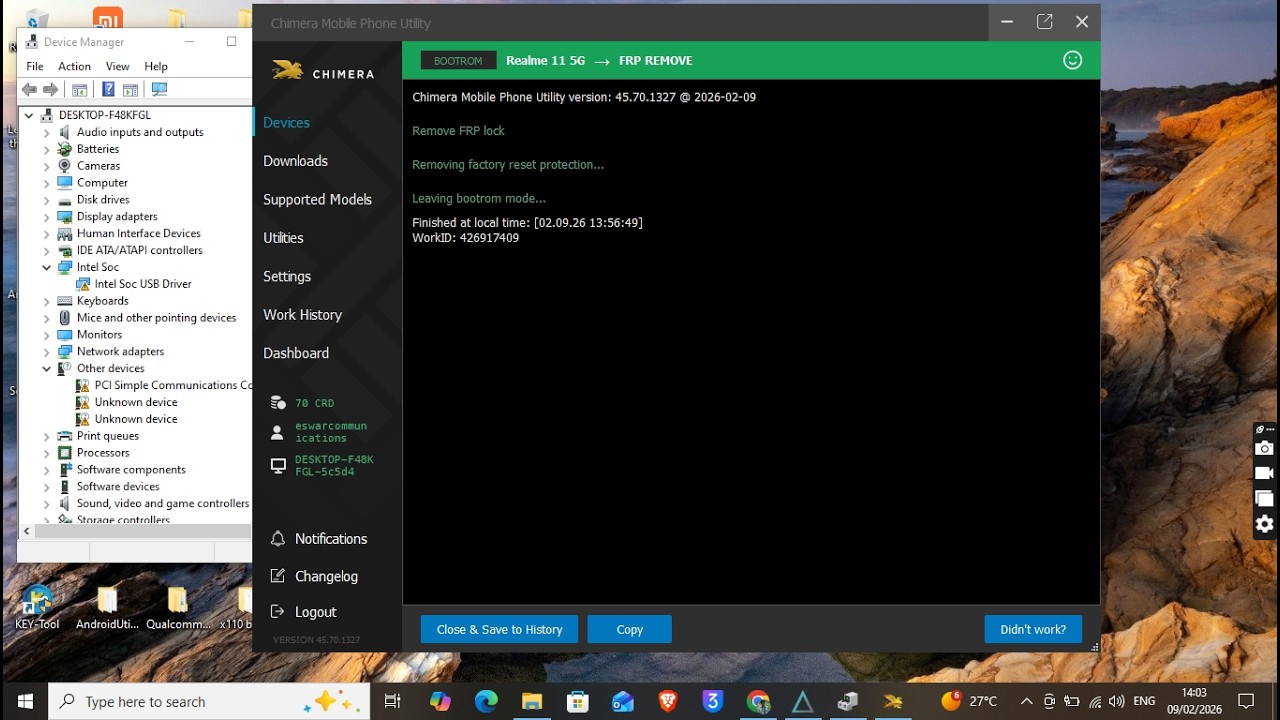Expand the Disk drives node

(47, 199)
